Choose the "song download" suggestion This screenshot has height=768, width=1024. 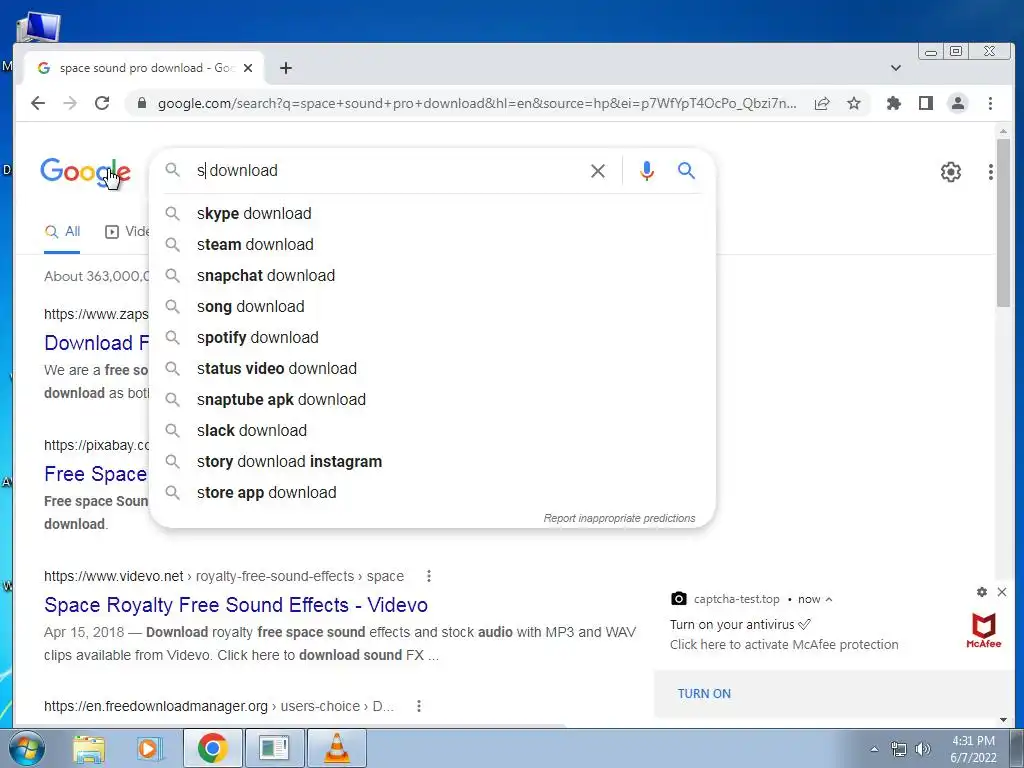[x=432, y=306]
